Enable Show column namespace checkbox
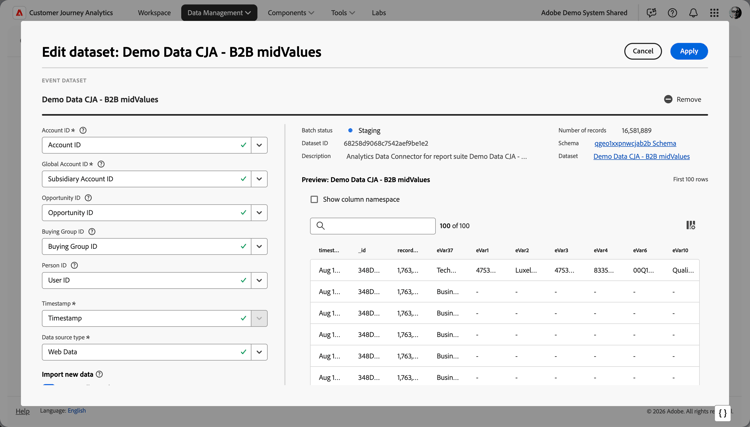This screenshot has height=427, width=750. point(314,200)
